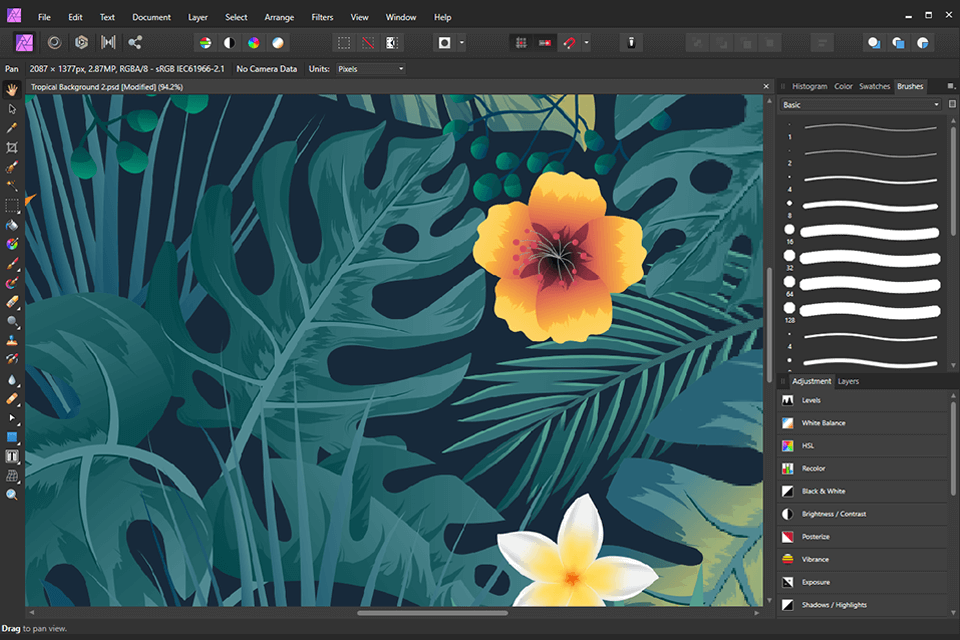
Task: Toggle Move By Whole Pixels
Action: pyautogui.click(x=545, y=43)
